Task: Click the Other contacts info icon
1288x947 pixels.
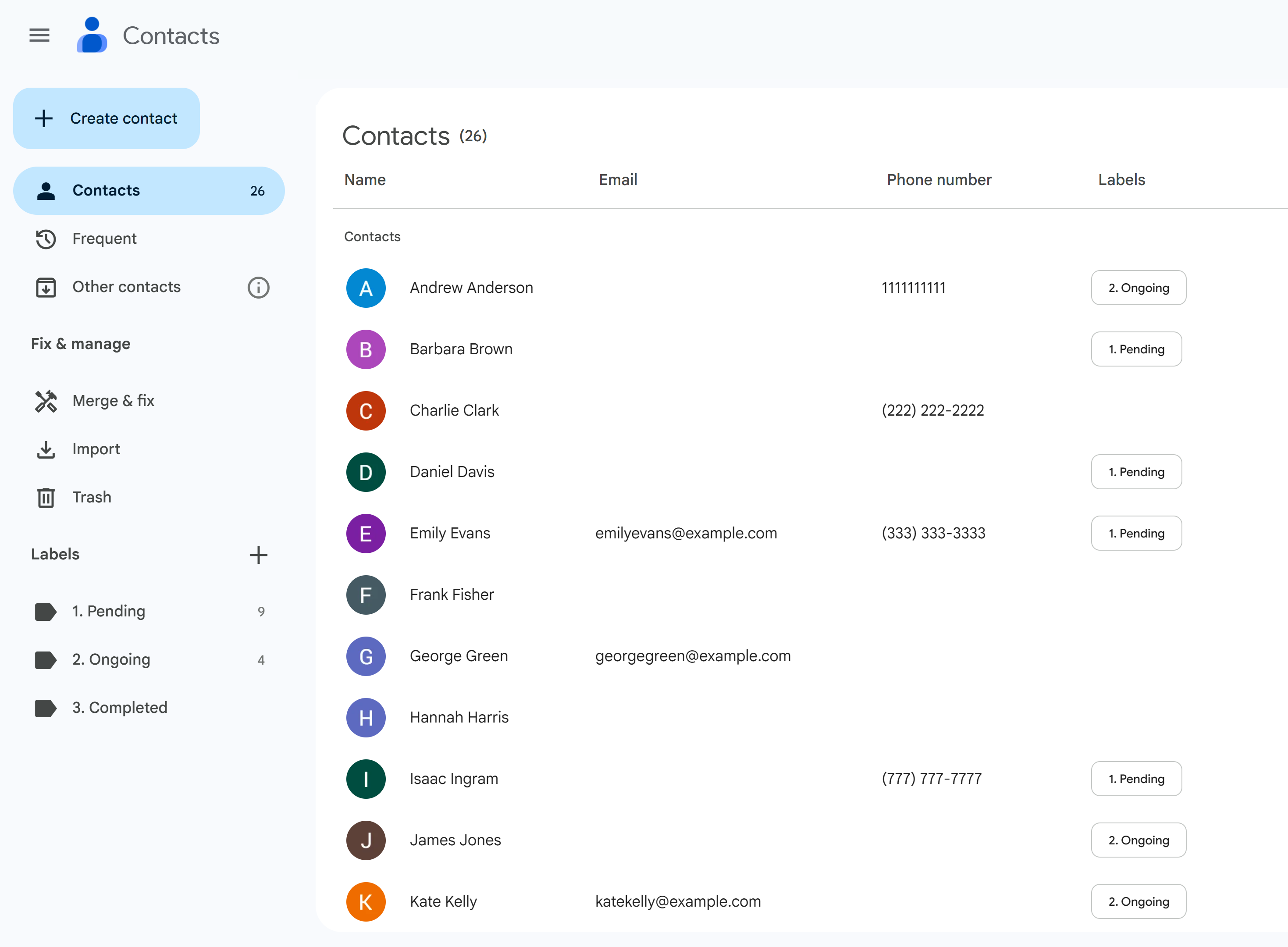Action: click(258, 287)
